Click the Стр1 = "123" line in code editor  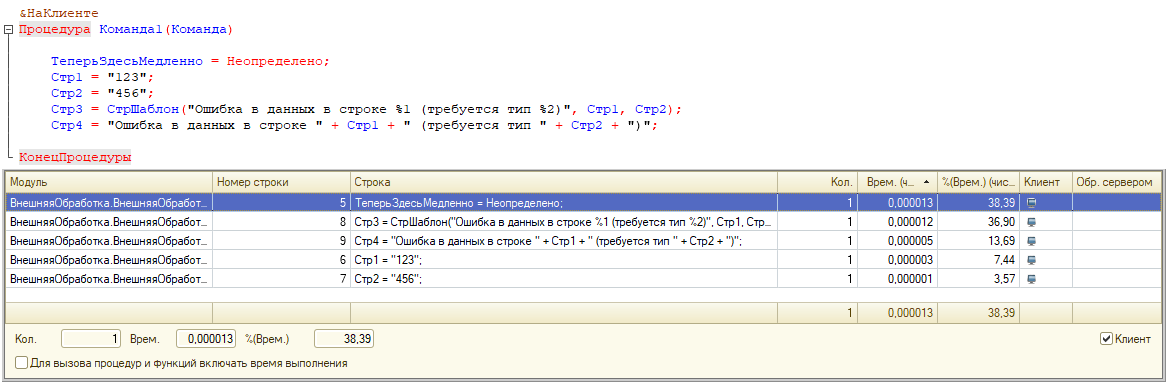point(101,77)
